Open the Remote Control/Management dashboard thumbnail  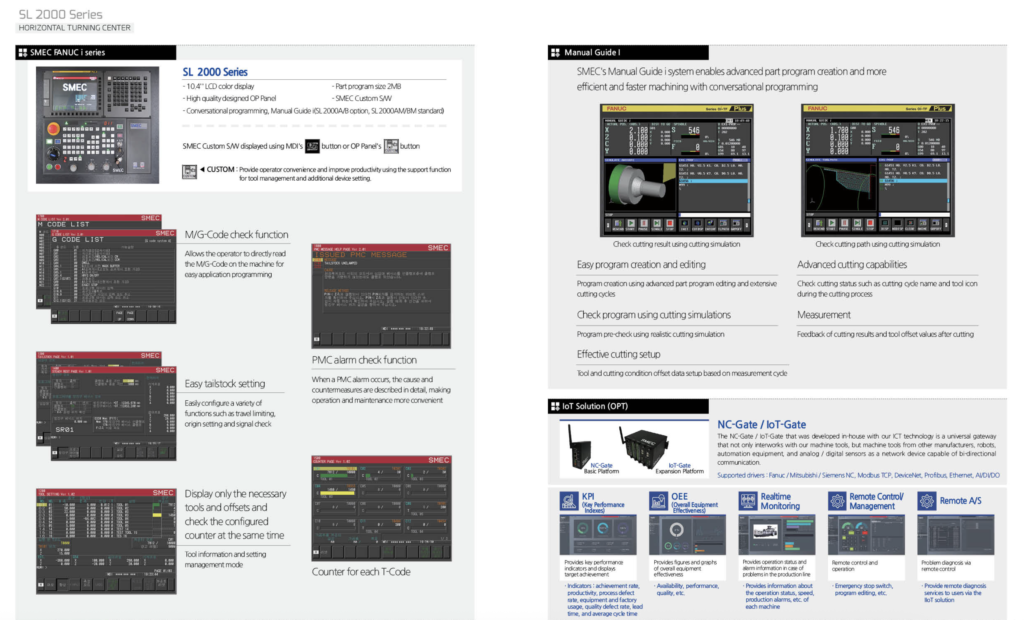click(867, 534)
